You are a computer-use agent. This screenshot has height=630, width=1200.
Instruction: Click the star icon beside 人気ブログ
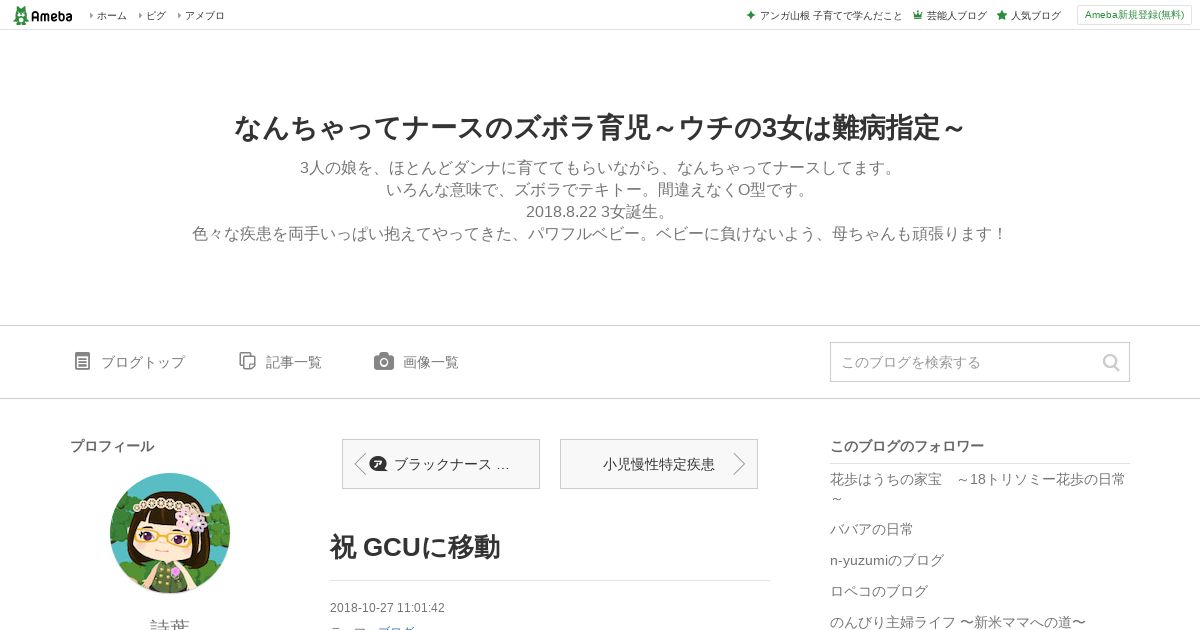click(x=1001, y=16)
